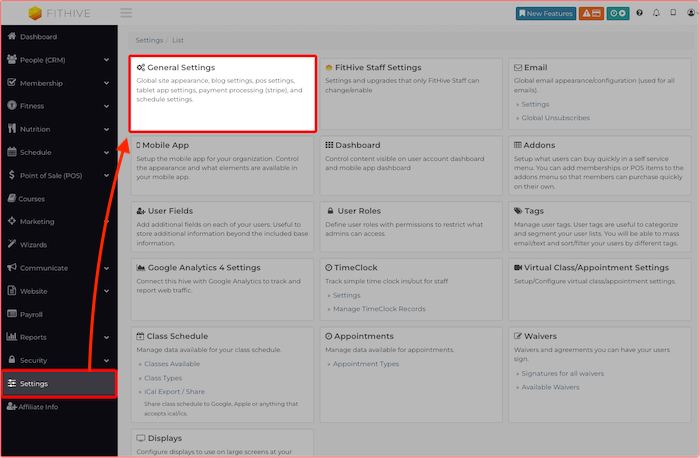Click the FitHive logo
The image size is (700, 458).
(x=59, y=13)
